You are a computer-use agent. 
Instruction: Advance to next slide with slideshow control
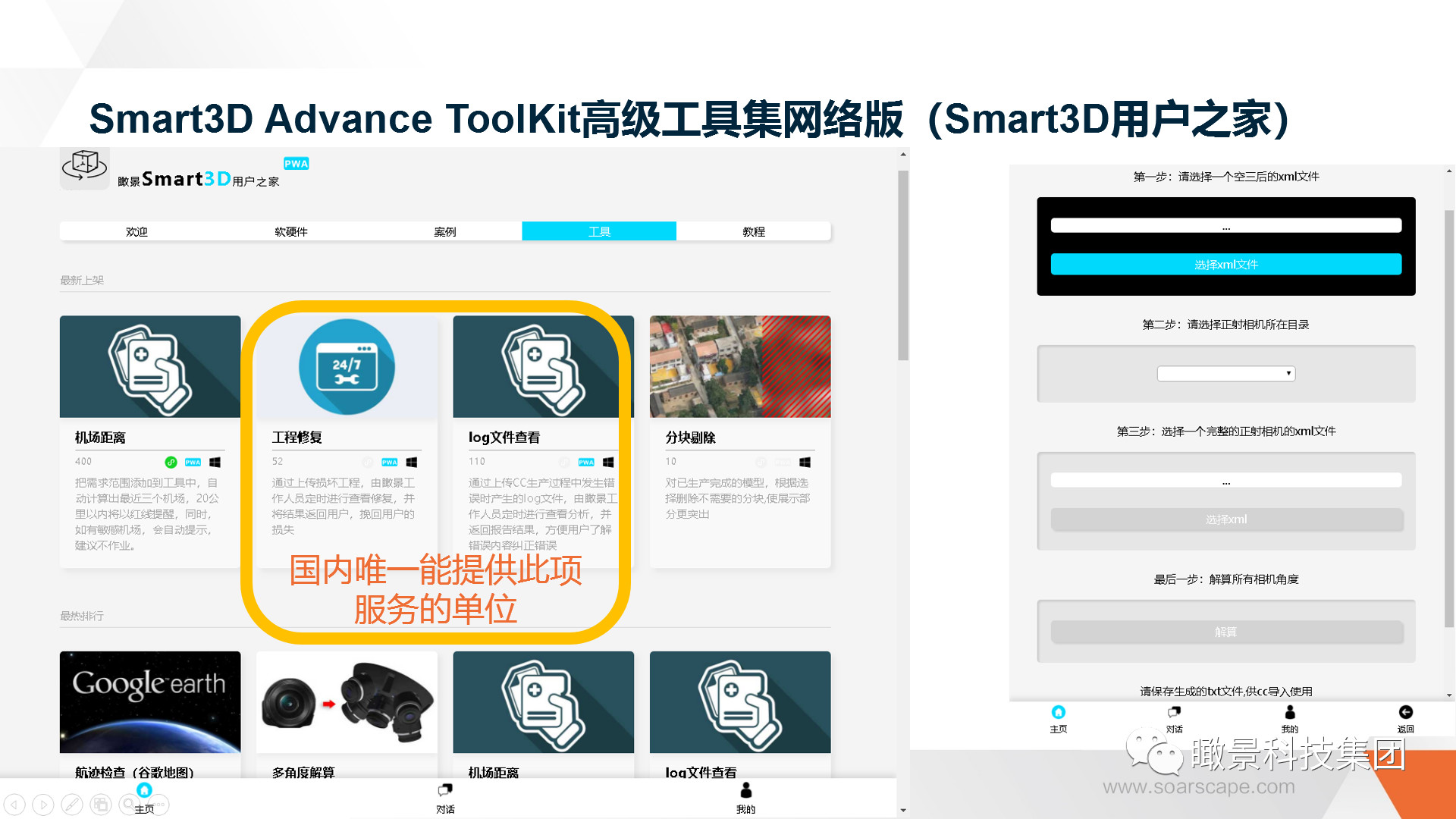(x=43, y=804)
